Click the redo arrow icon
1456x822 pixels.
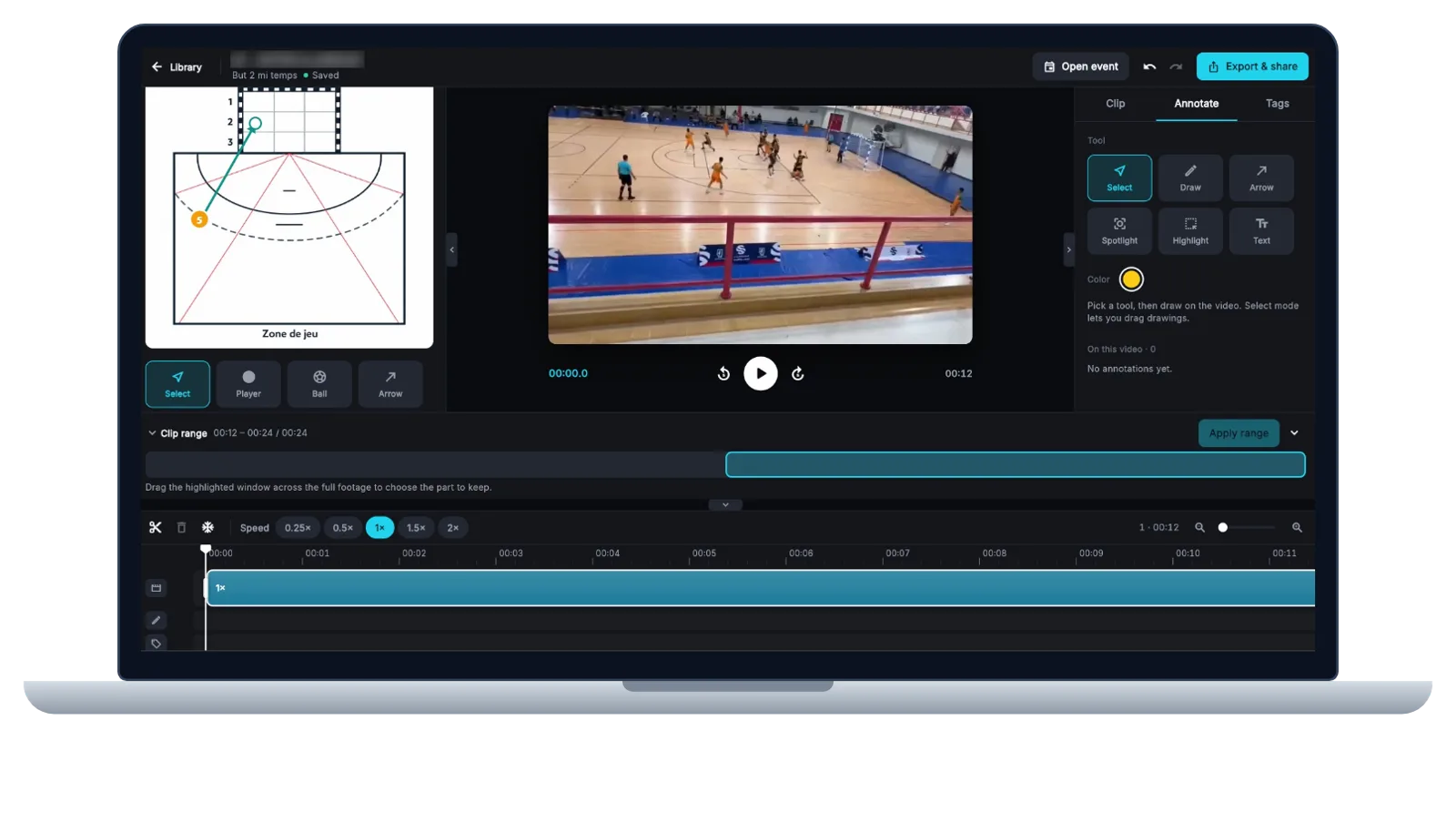[x=1176, y=66]
